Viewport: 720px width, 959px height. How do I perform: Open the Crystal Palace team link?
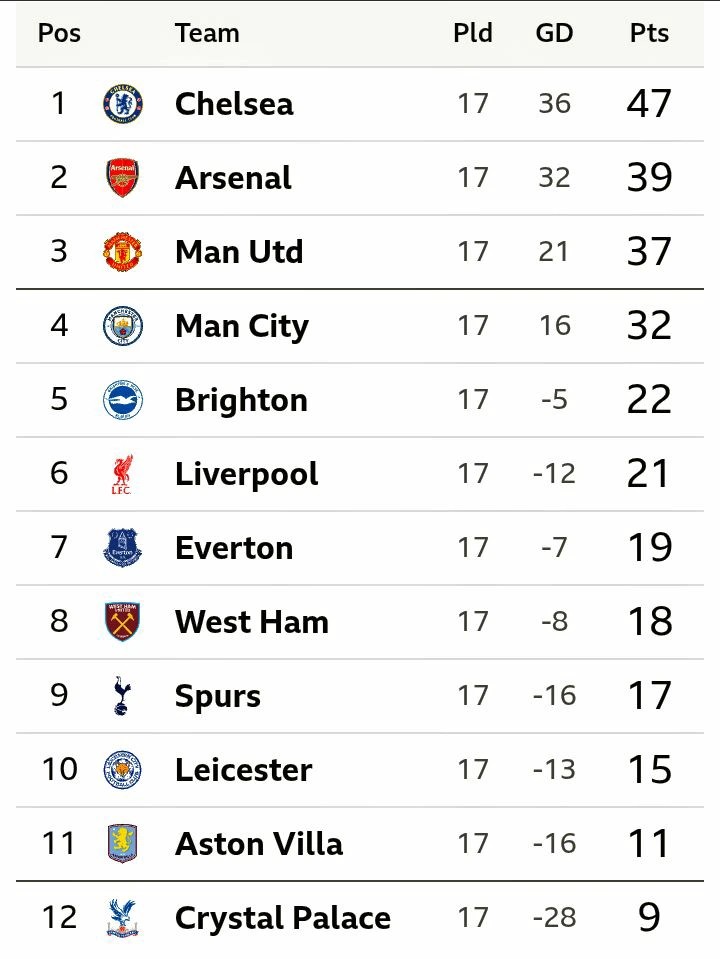point(283,917)
